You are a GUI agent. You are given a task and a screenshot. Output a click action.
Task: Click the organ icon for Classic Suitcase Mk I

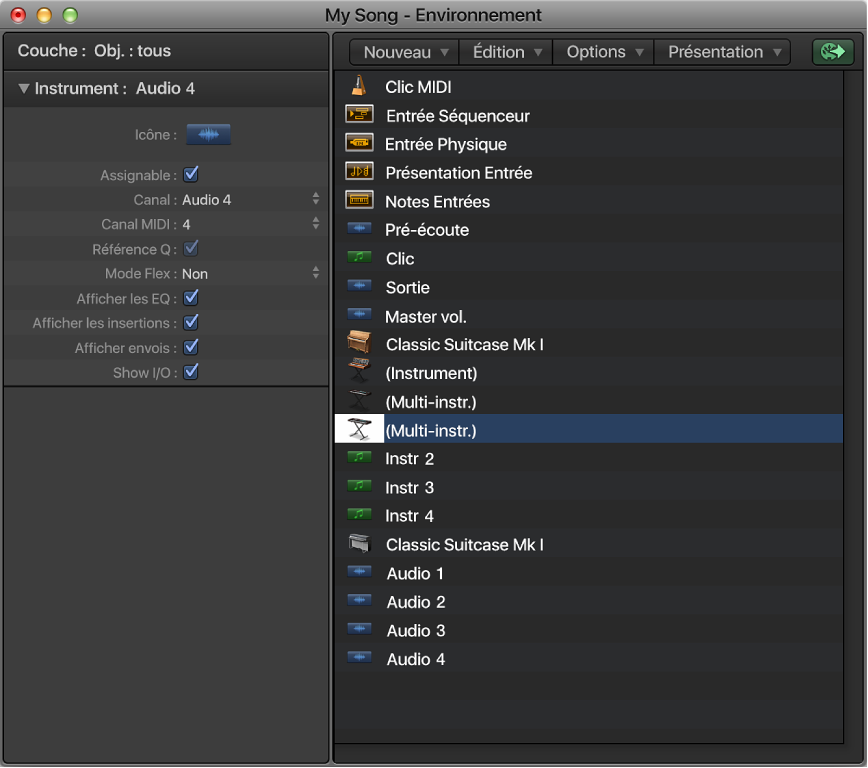pyautogui.click(x=359, y=344)
